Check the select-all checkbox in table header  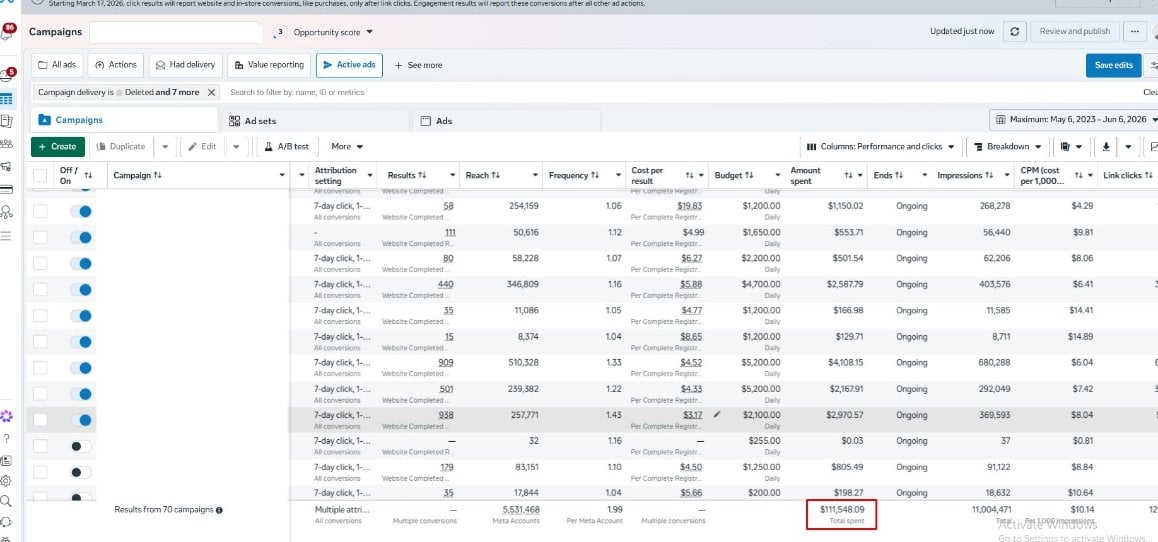tap(40, 175)
